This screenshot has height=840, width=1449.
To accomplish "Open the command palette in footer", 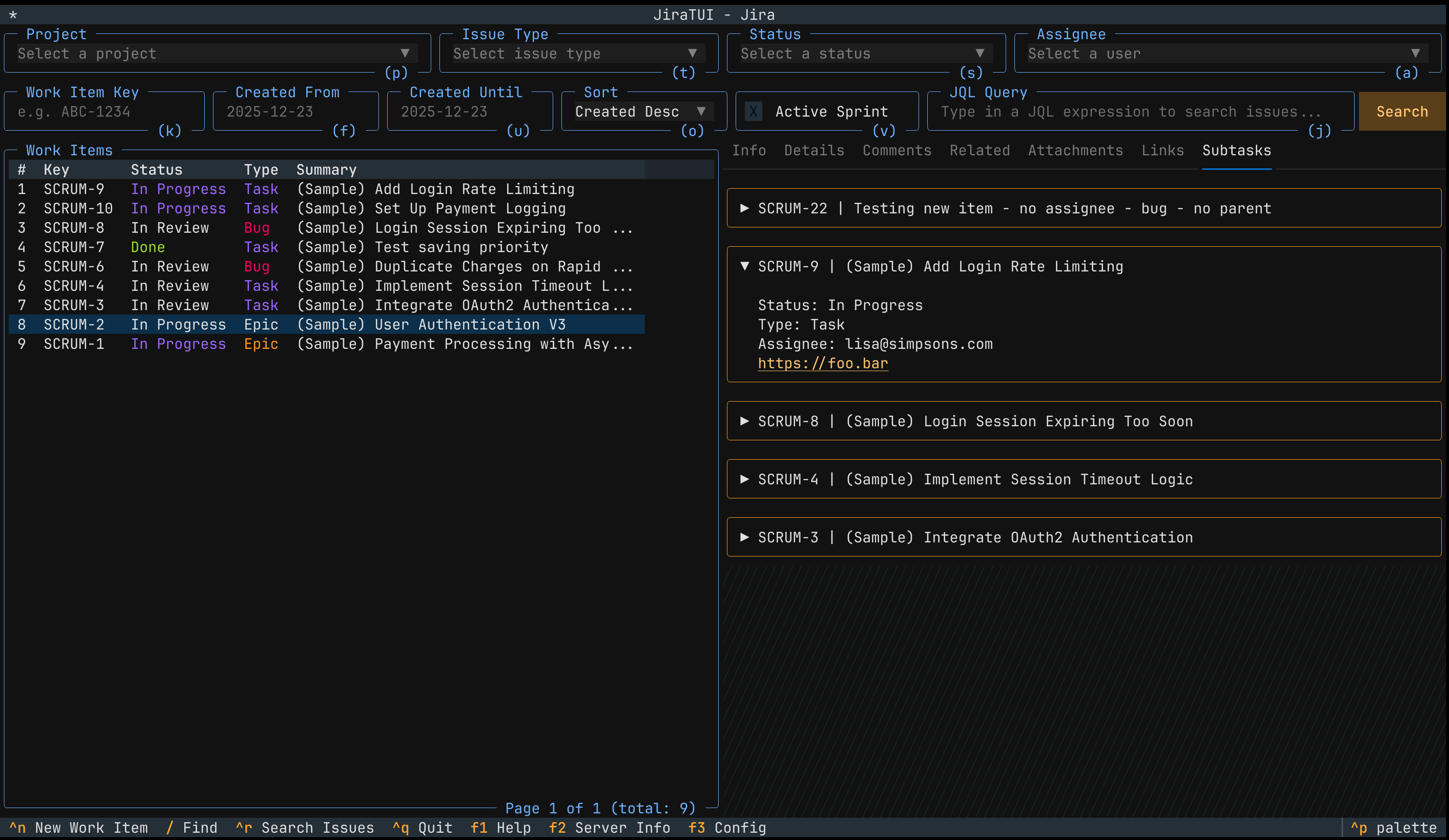I will tap(1394, 828).
